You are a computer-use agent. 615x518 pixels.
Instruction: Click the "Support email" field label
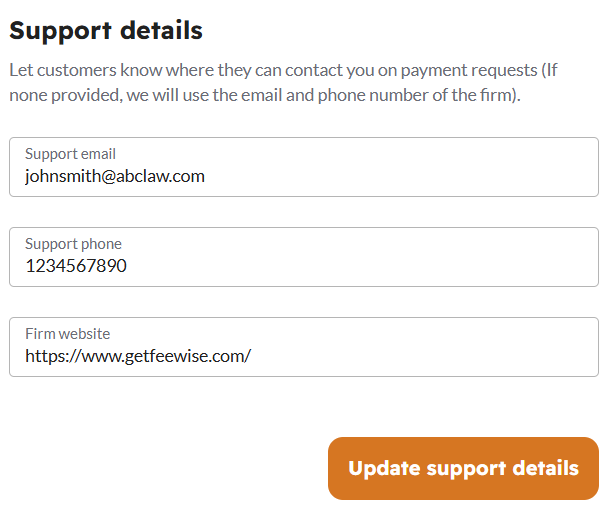70,154
